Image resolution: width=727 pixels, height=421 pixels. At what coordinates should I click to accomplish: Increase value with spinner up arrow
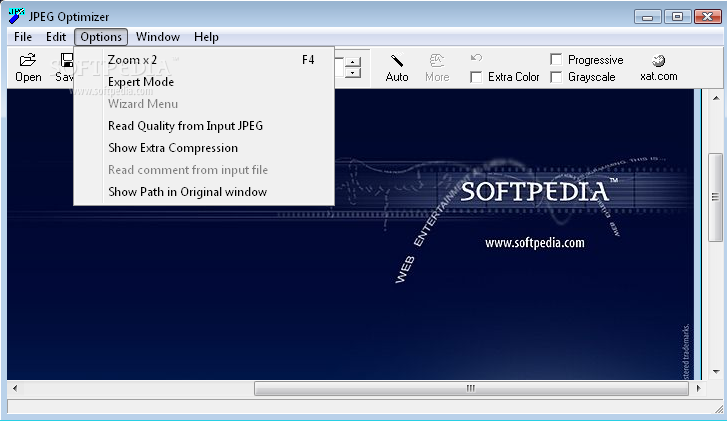coord(353,62)
